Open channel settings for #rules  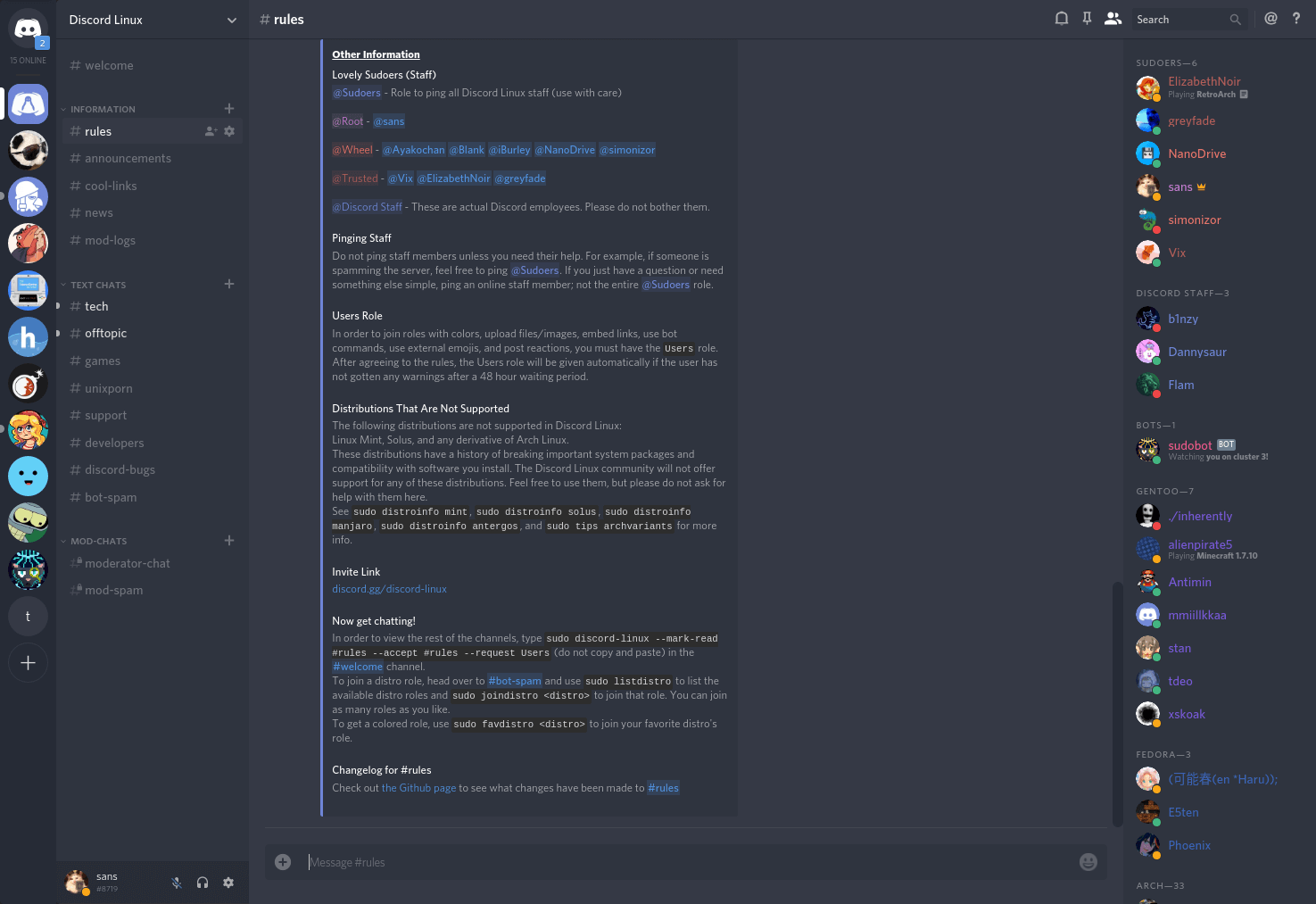pyautogui.click(x=229, y=130)
